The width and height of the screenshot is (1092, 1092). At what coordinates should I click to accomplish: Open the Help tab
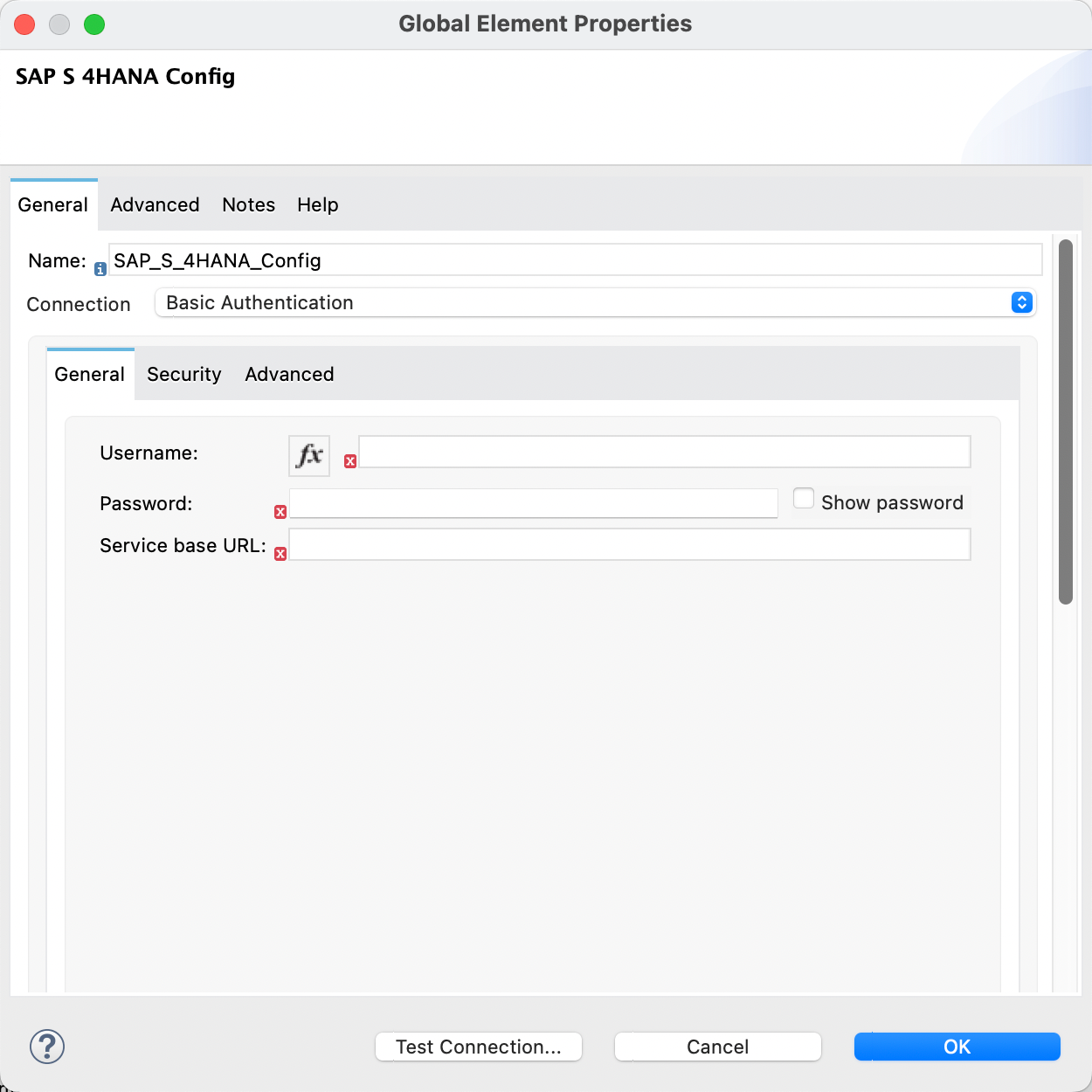(x=318, y=204)
